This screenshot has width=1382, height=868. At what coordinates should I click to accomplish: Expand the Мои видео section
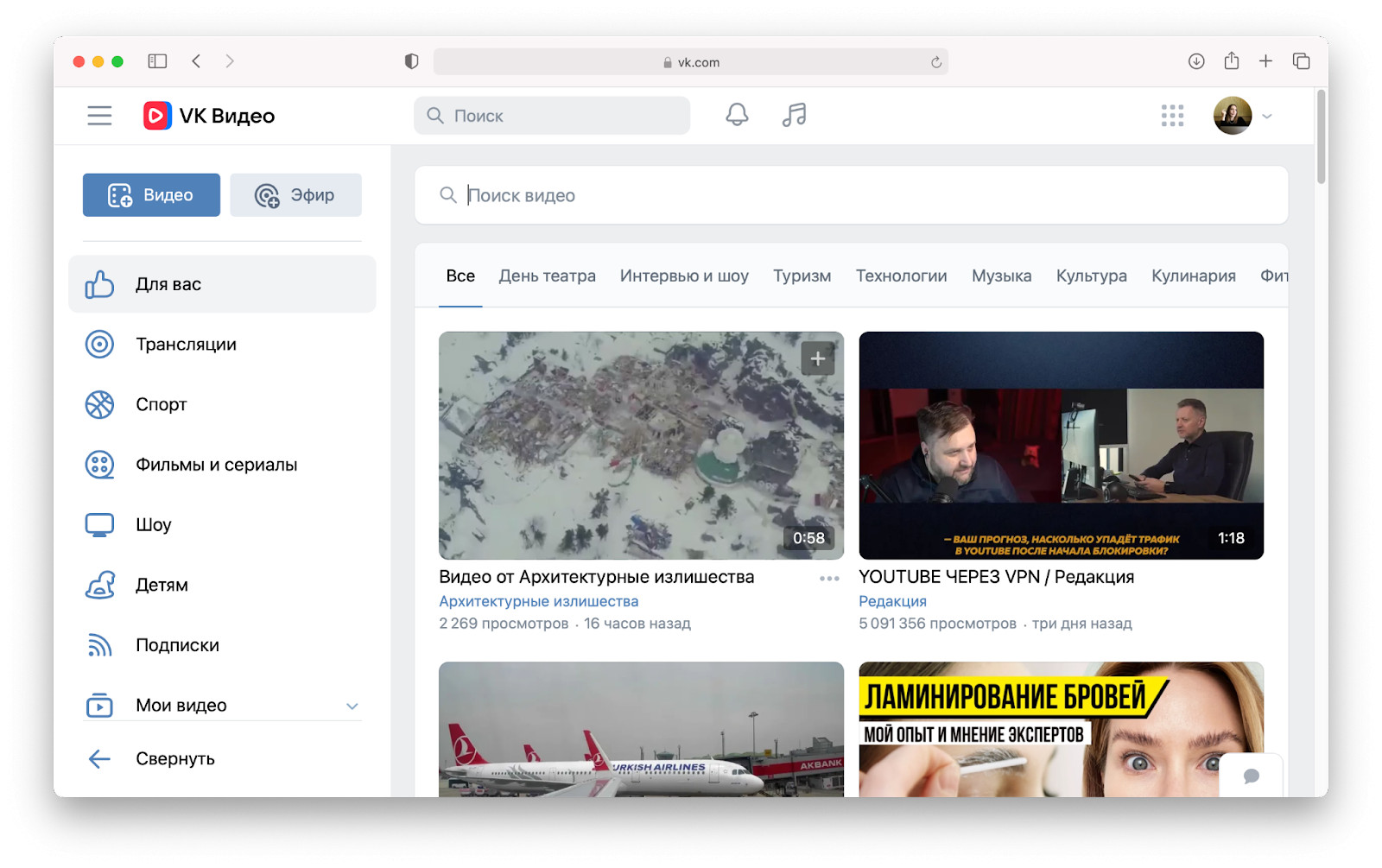click(352, 706)
